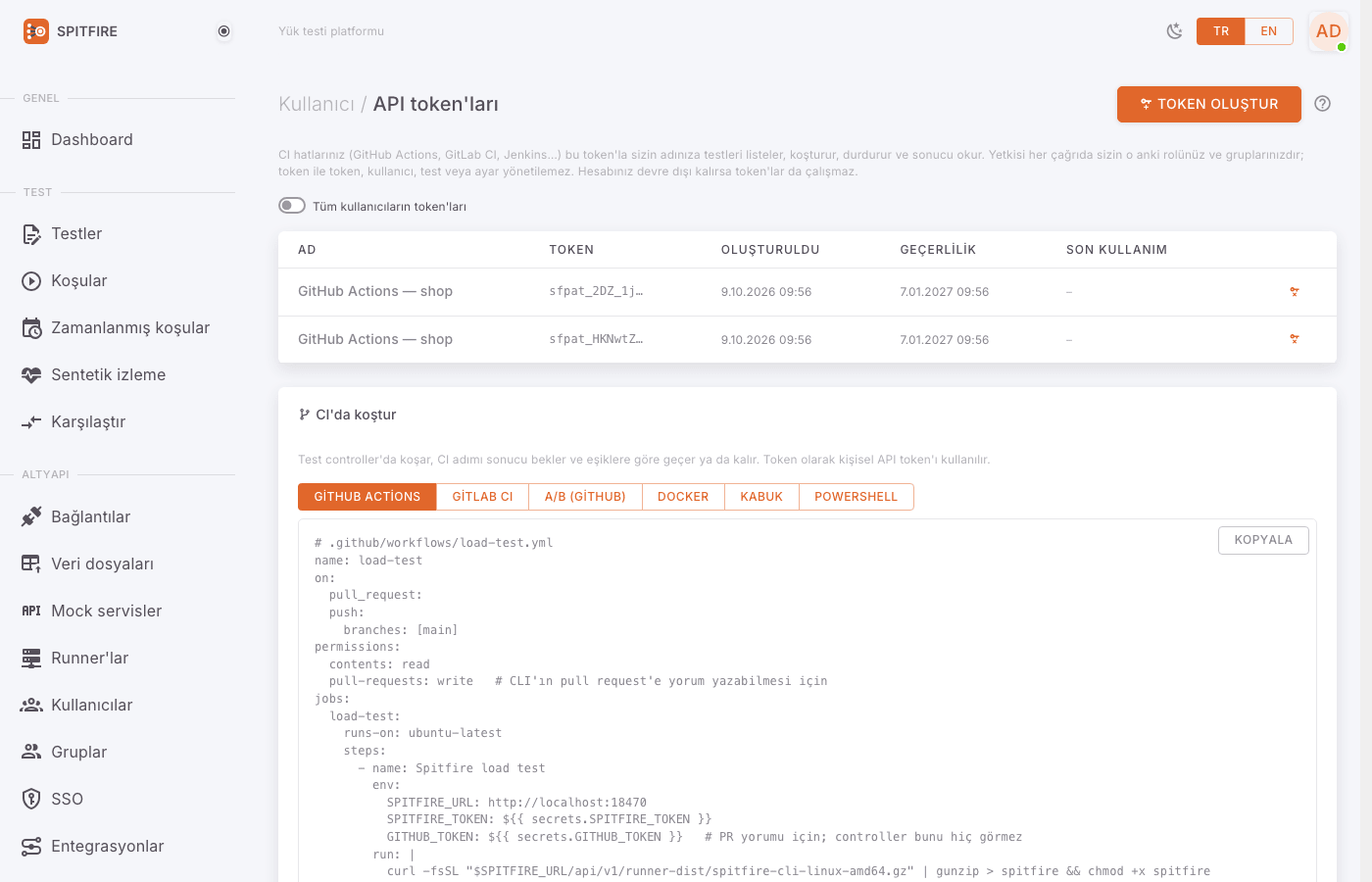Click the Sentetik izleme heartbeat icon

point(31,375)
